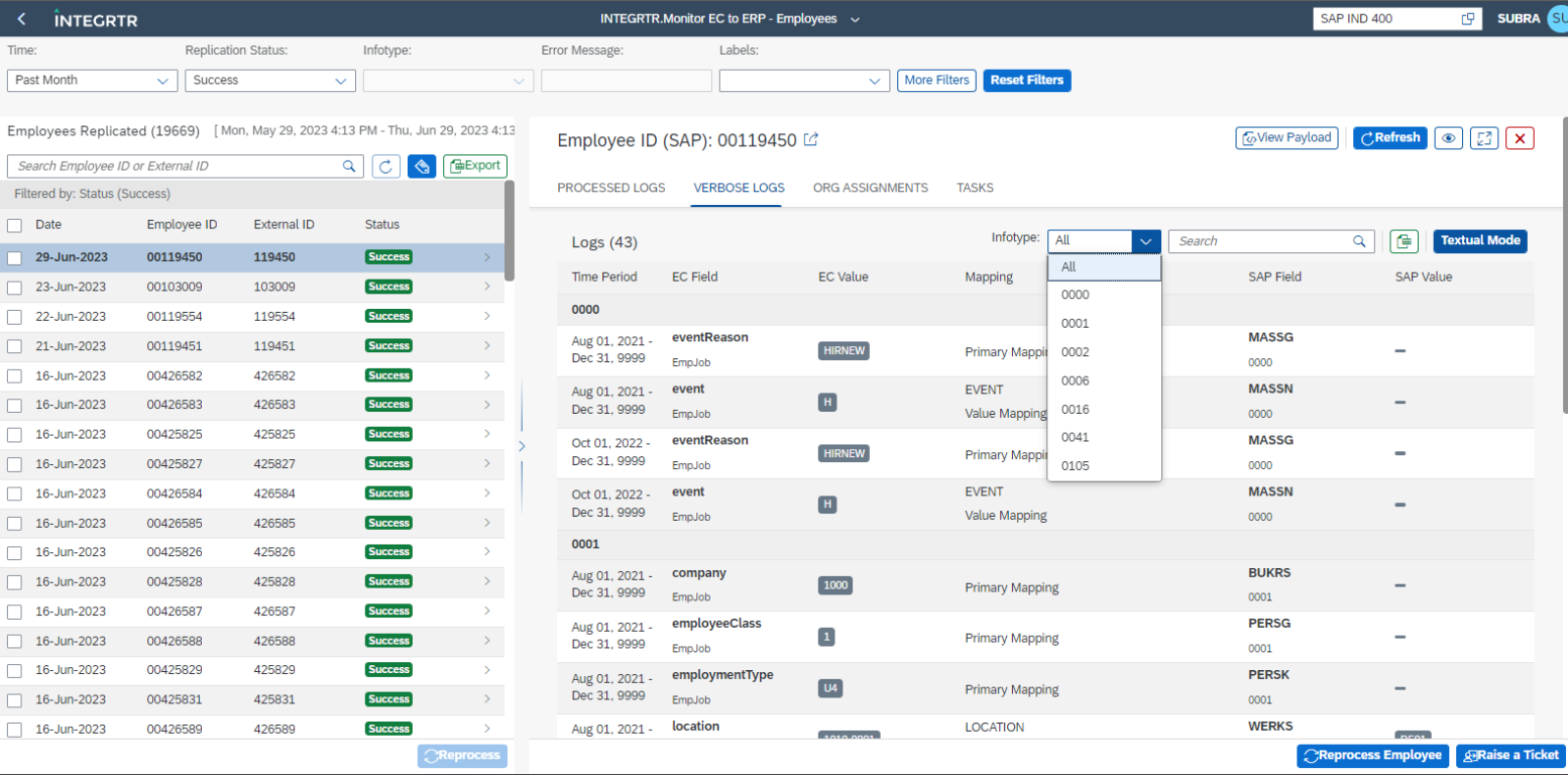Check the box for employee 00119451
The height and width of the screenshot is (775, 1568).
click(15, 346)
